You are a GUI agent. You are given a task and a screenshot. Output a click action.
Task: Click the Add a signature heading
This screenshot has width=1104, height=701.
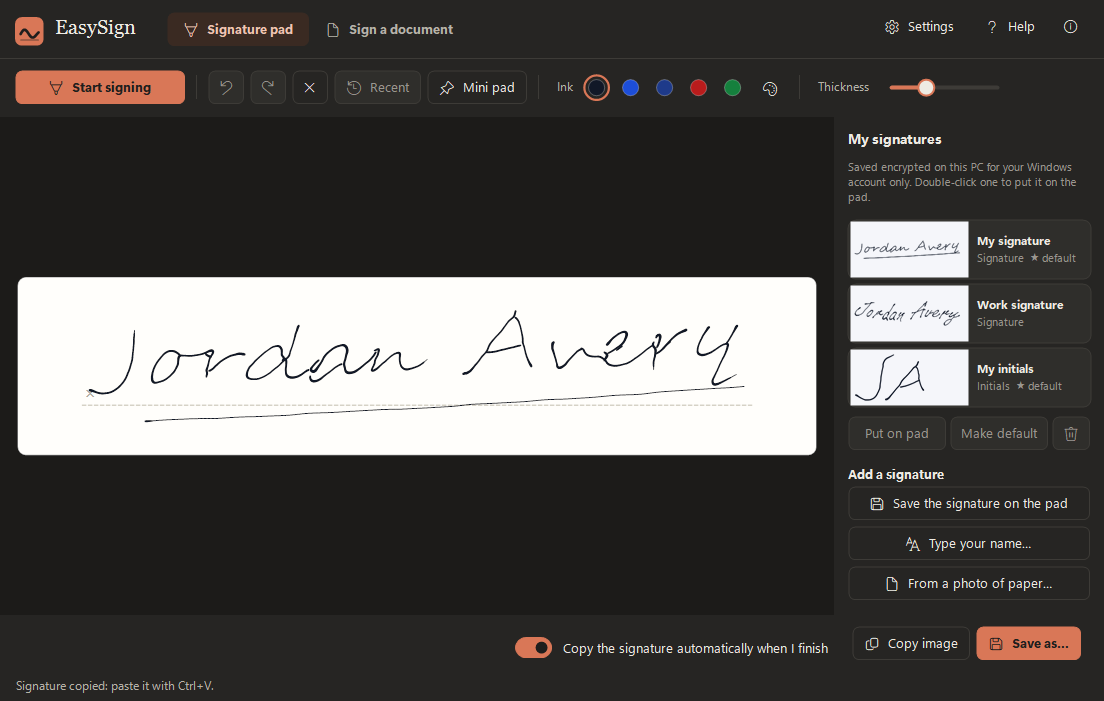pyautogui.click(x=896, y=474)
